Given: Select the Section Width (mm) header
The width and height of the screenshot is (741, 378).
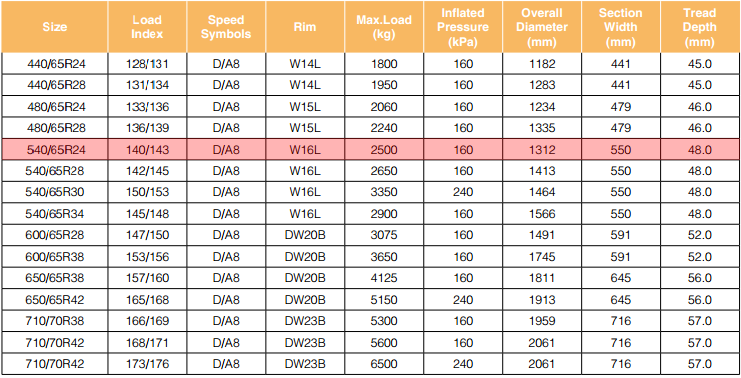Looking at the screenshot, I should 620,27.
